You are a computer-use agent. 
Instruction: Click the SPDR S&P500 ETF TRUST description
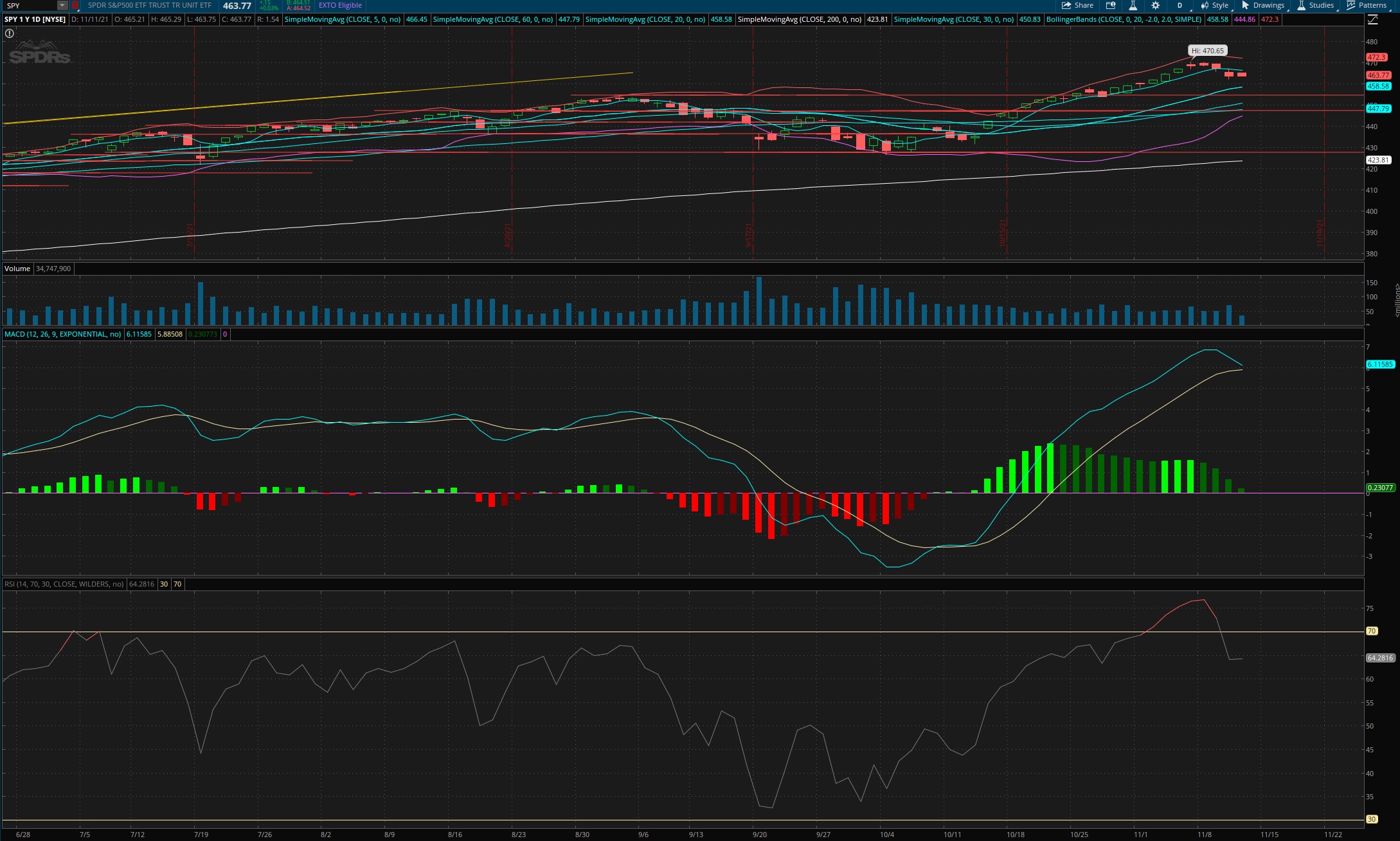pos(150,5)
